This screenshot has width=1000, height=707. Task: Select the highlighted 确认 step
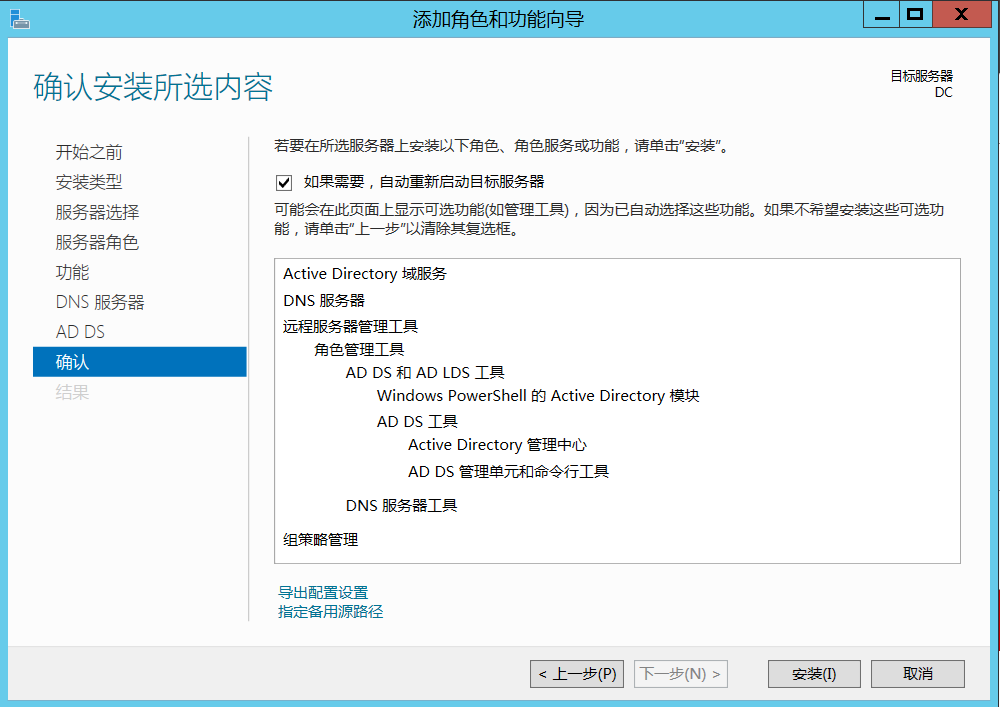coord(72,362)
